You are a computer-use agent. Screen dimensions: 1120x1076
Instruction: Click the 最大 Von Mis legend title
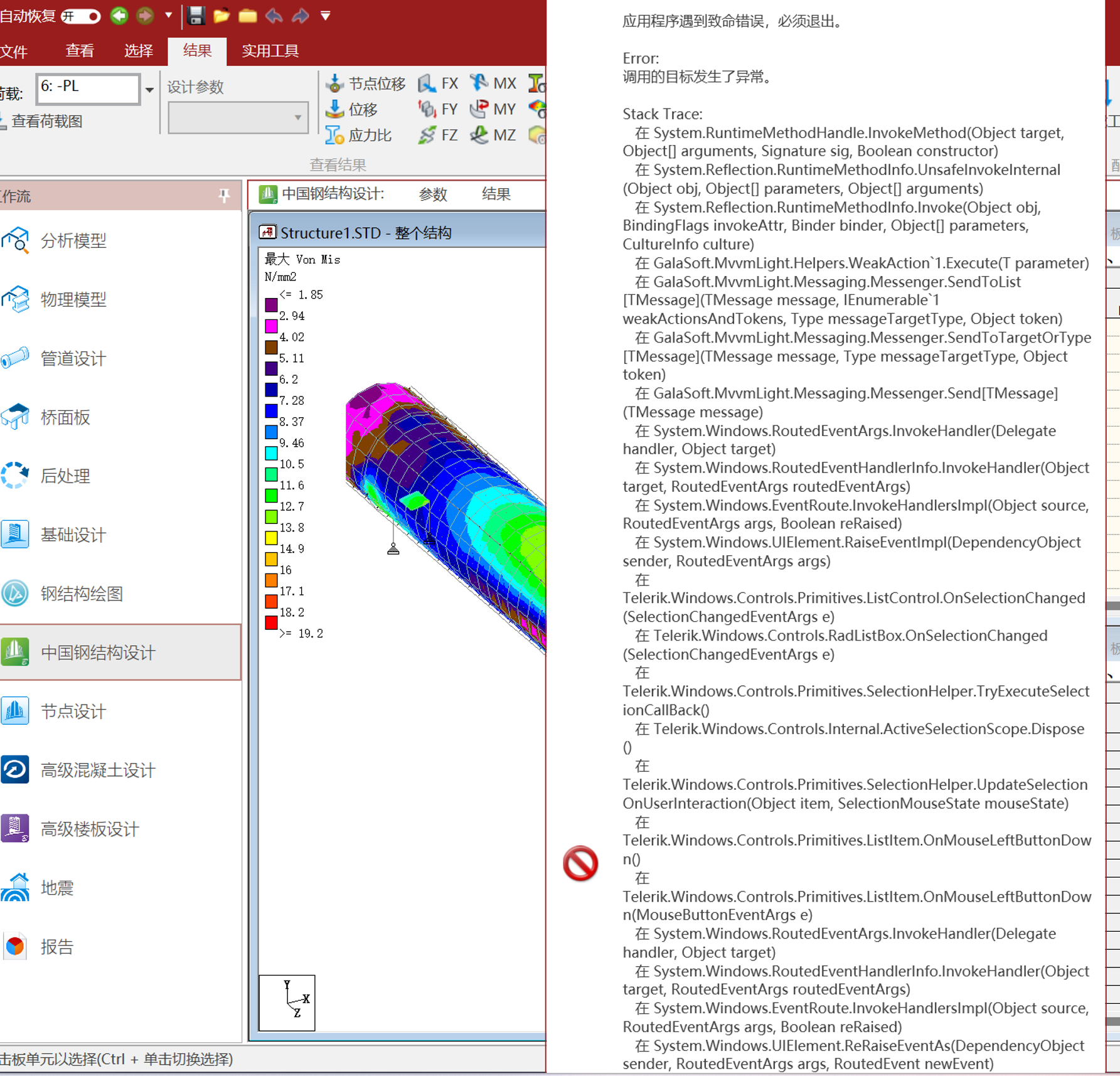[x=302, y=260]
